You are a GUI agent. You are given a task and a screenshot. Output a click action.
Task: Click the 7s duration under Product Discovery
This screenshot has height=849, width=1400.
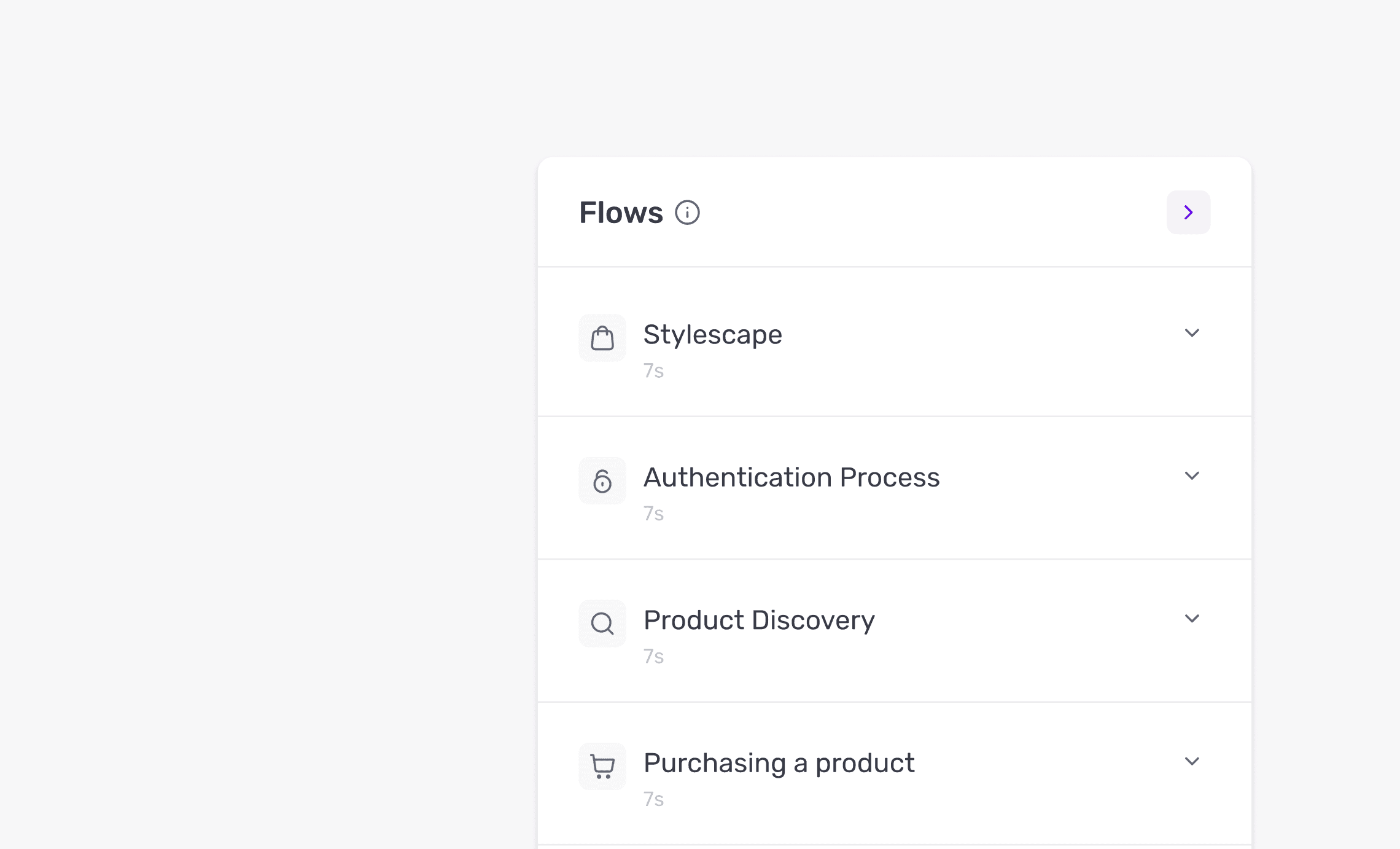coord(653,657)
